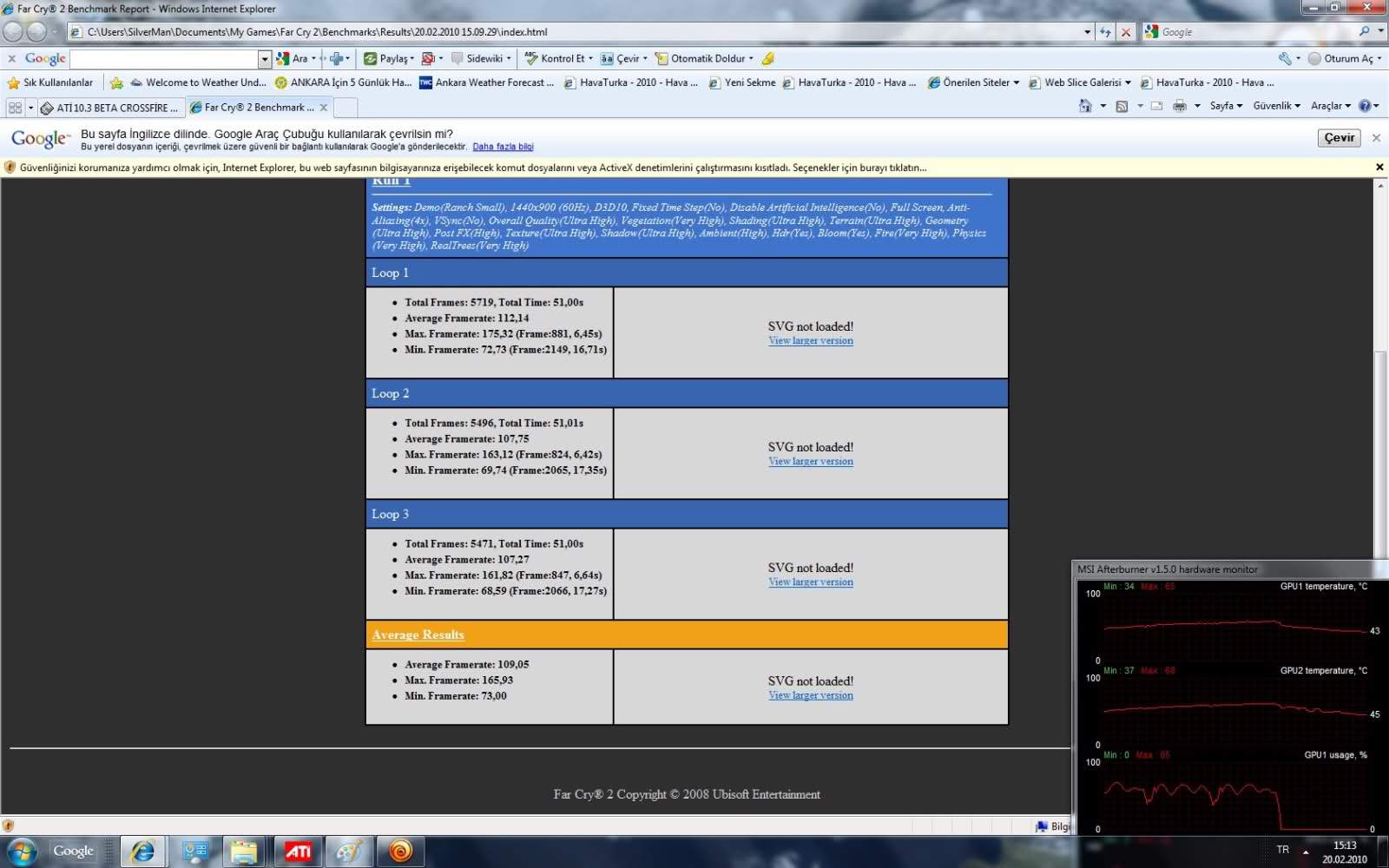The height and width of the screenshot is (868, 1389).
Task: Sign in with Oturum Aç
Action: click(x=1346, y=58)
